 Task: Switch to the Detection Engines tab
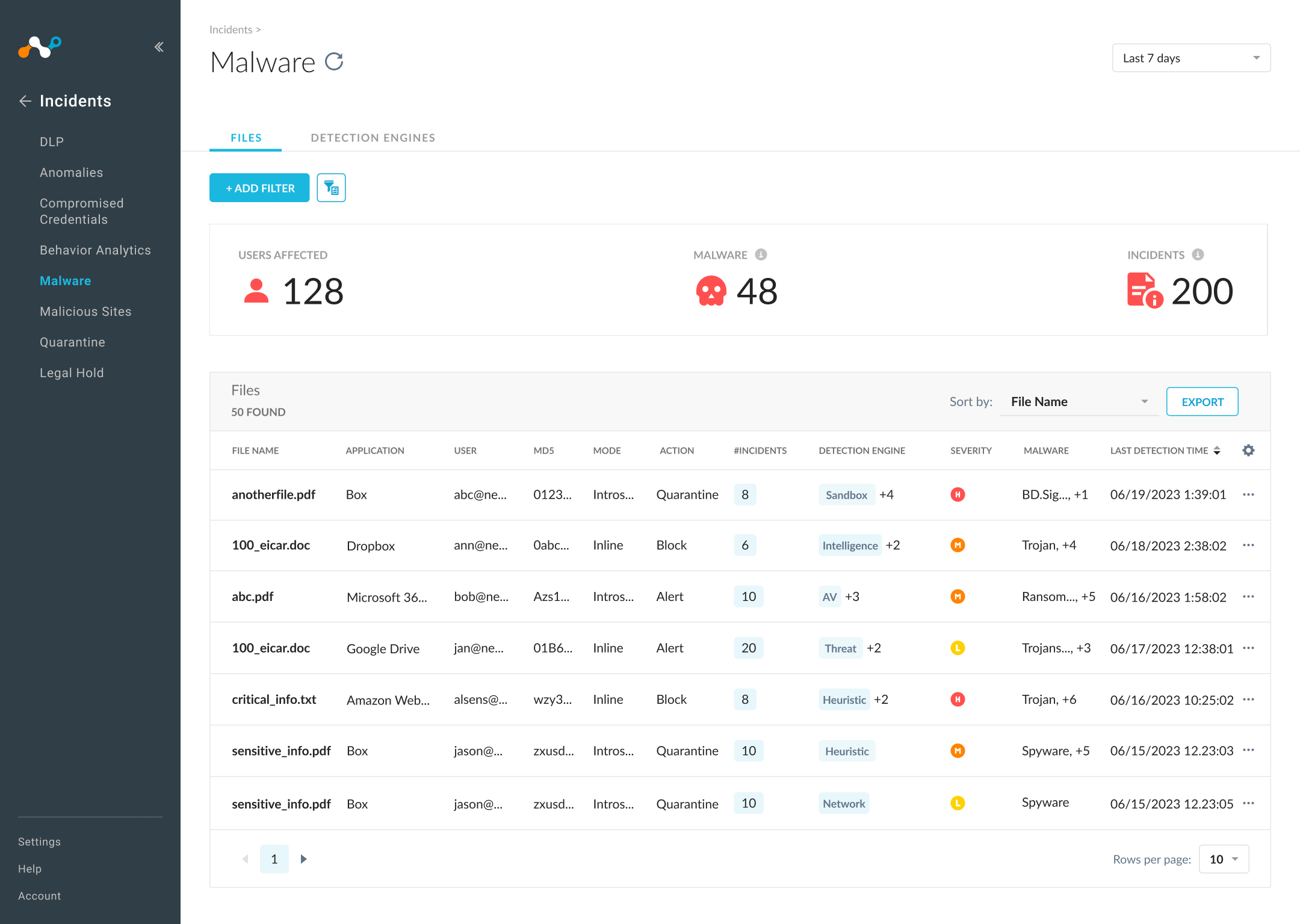(373, 137)
